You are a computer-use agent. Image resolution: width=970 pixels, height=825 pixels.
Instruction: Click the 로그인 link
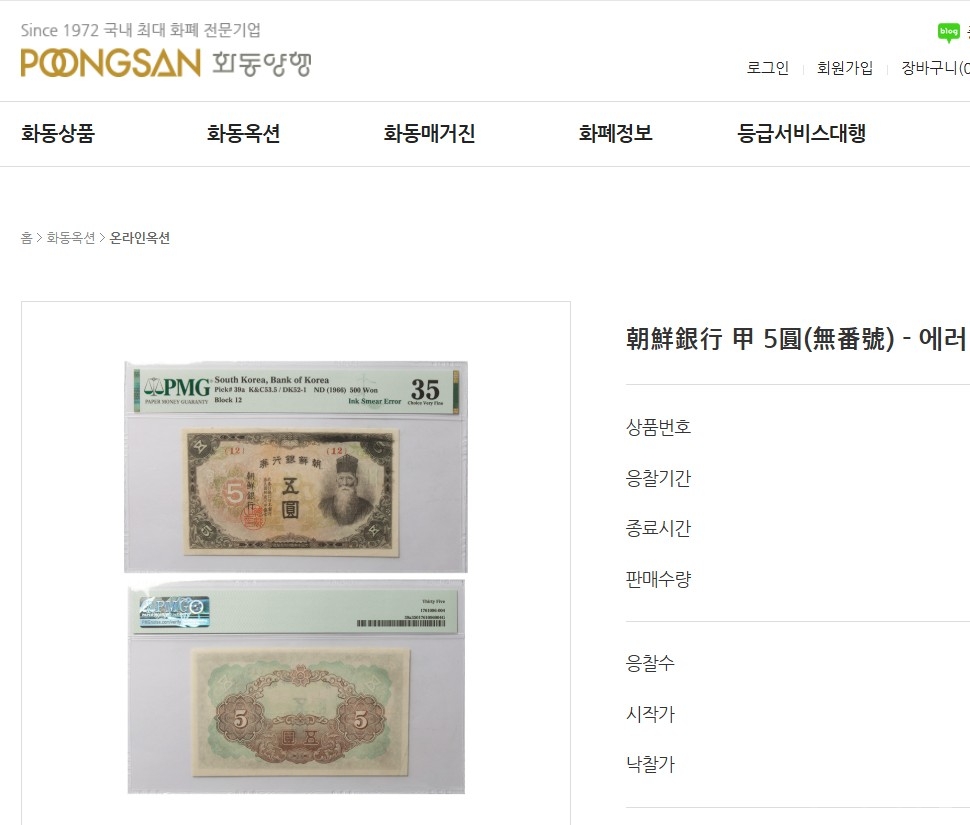(768, 68)
